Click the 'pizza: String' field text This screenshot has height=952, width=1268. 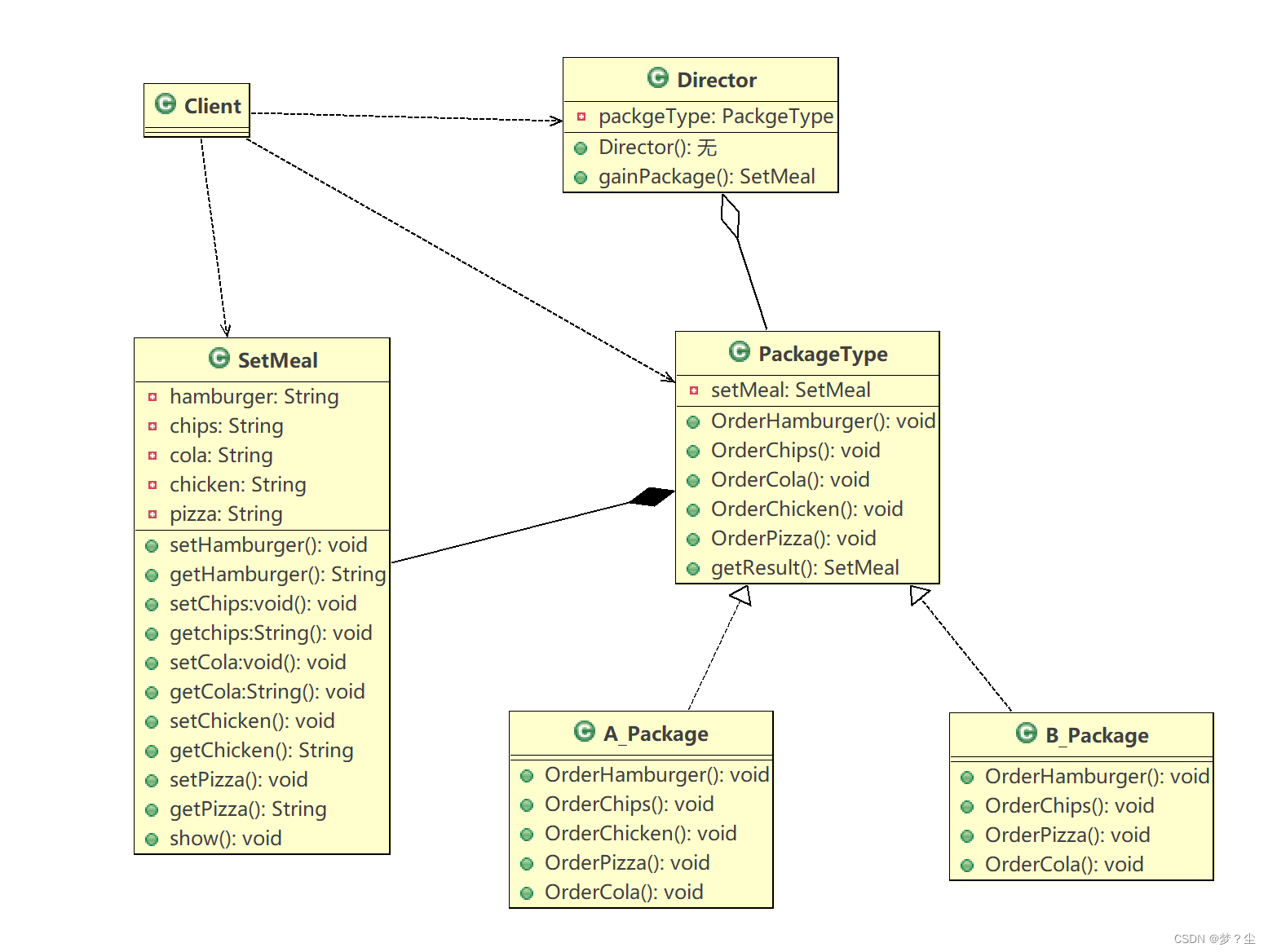[226, 514]
